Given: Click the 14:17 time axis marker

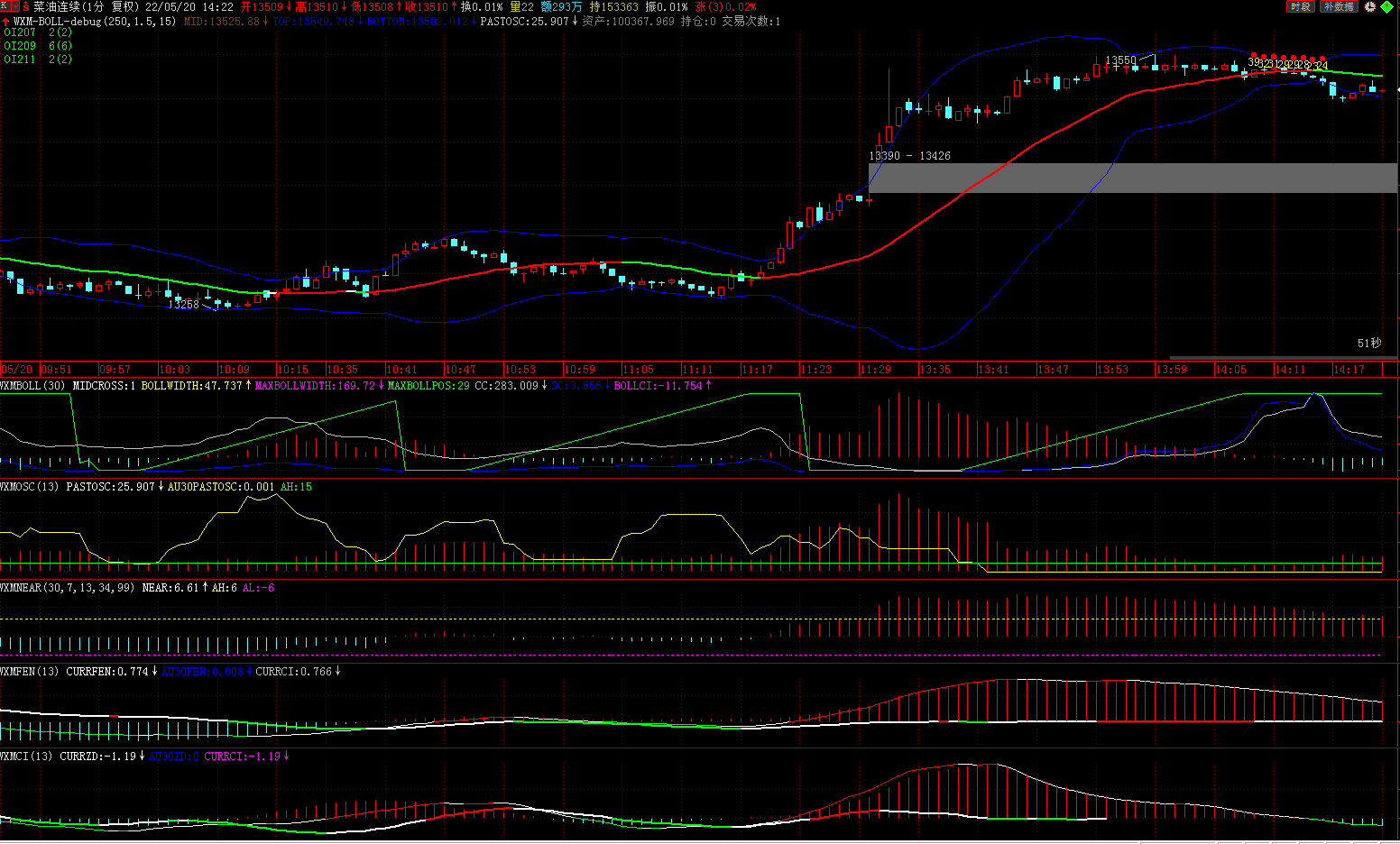Looking at the screenshot, I should tap(1349, 370).
